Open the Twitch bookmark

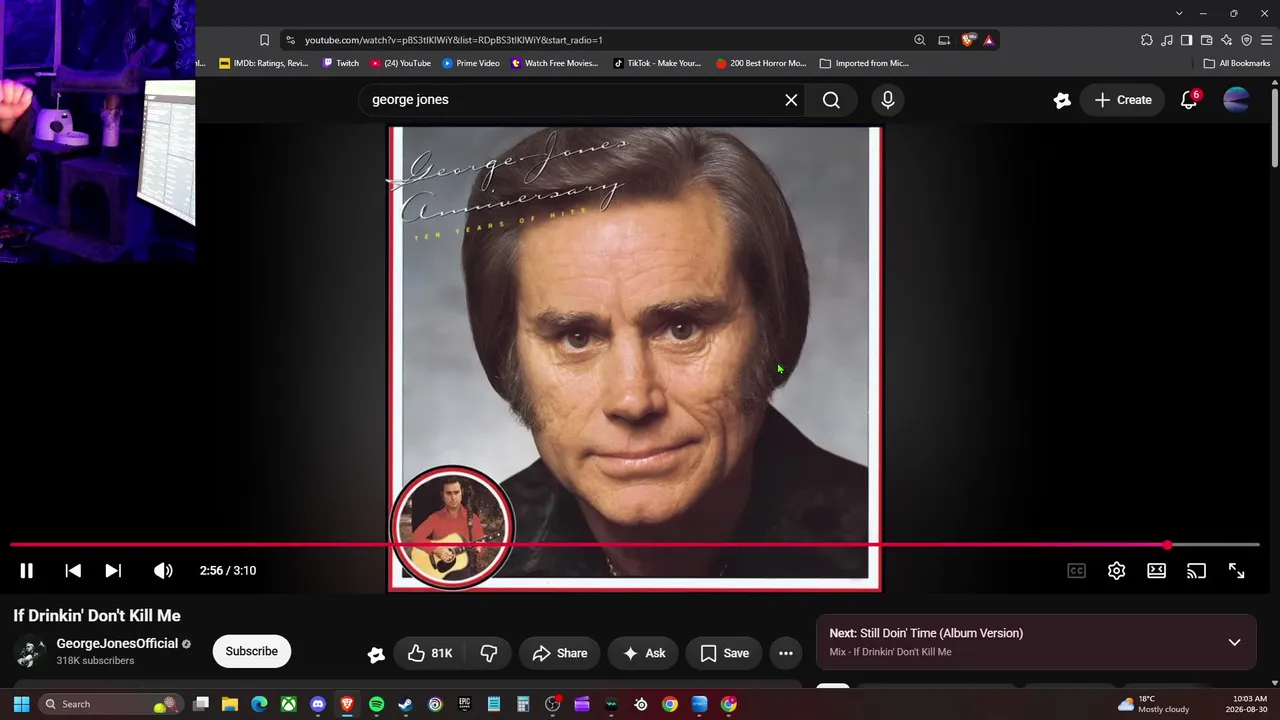point(341,63)
